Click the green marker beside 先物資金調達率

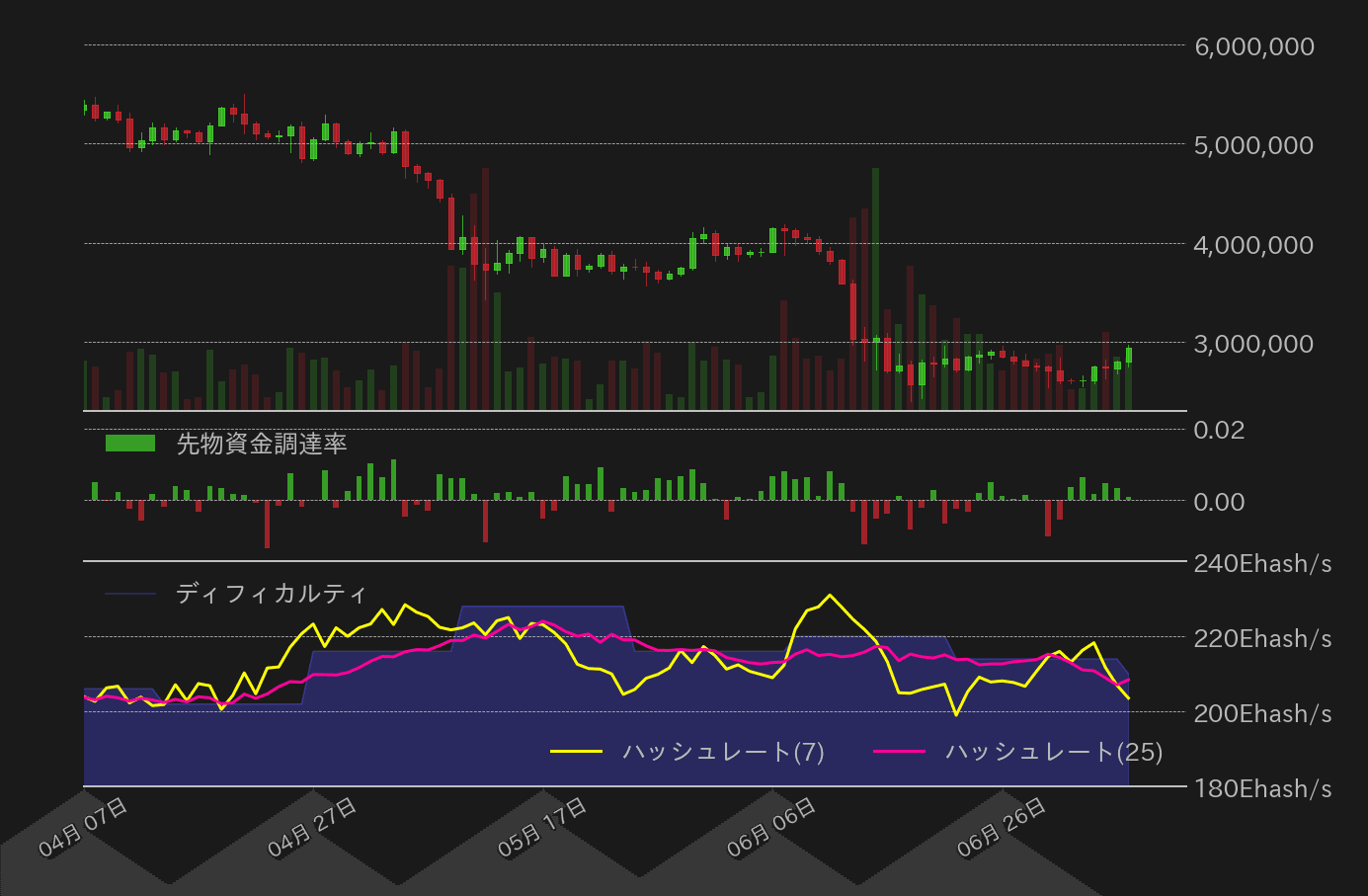coord(128,442)
